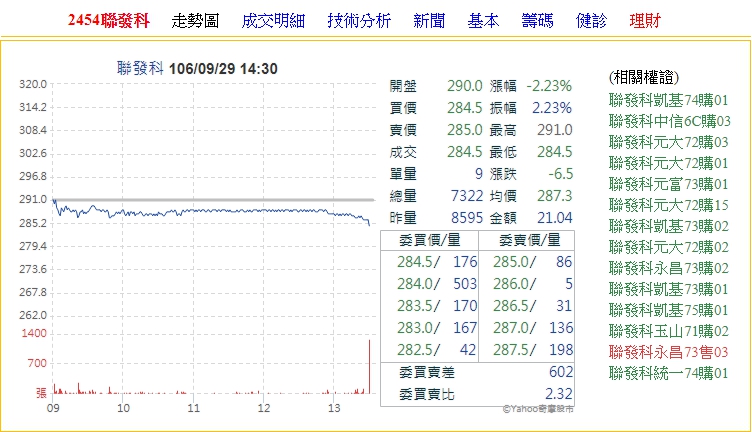Click the closing volume spike bar
Screen dimensions: 752x432
369,367
